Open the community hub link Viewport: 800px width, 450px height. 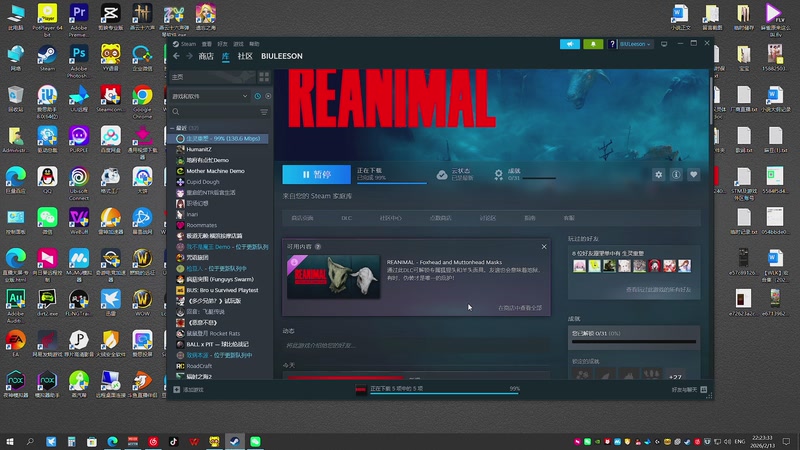[x=390, y=218]
